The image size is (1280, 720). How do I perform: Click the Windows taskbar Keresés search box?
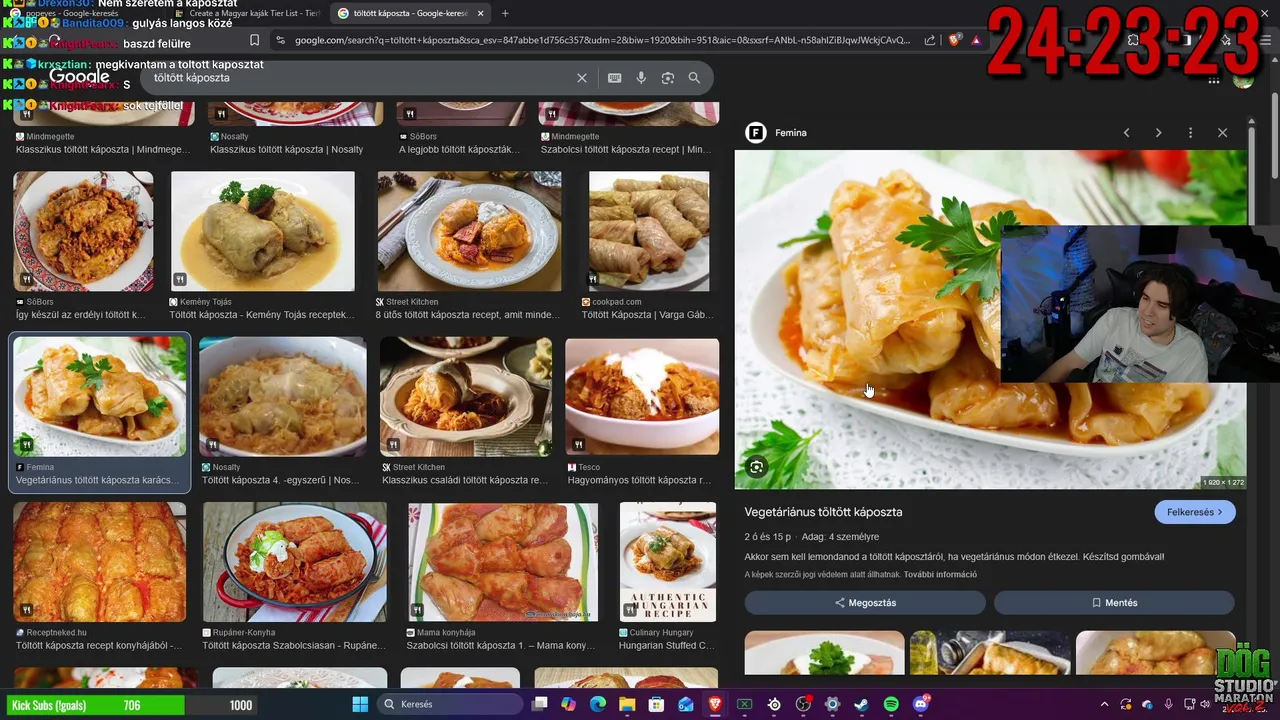(450, 704)
